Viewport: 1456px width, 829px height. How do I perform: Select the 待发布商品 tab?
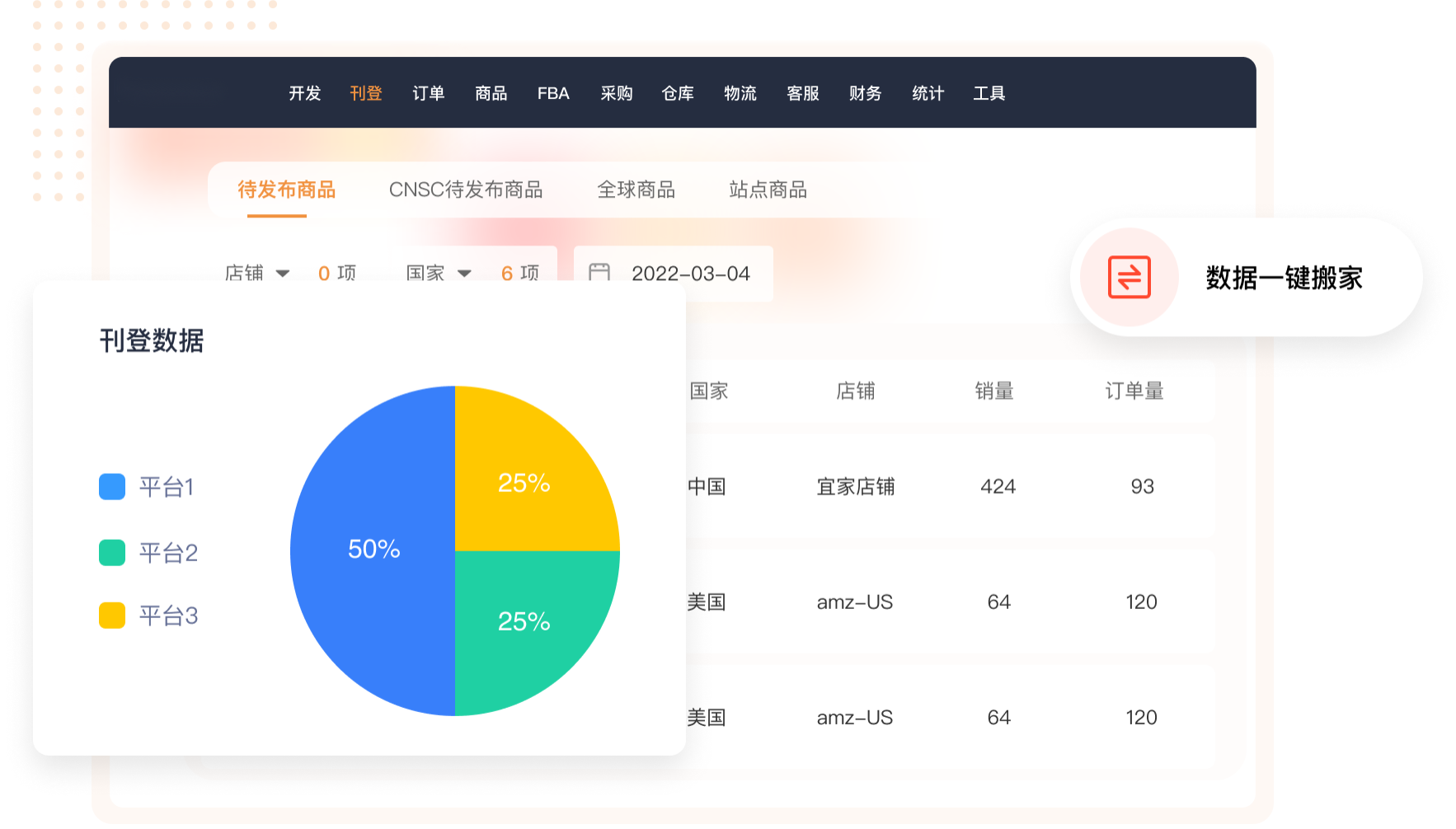tap(286, 190)
